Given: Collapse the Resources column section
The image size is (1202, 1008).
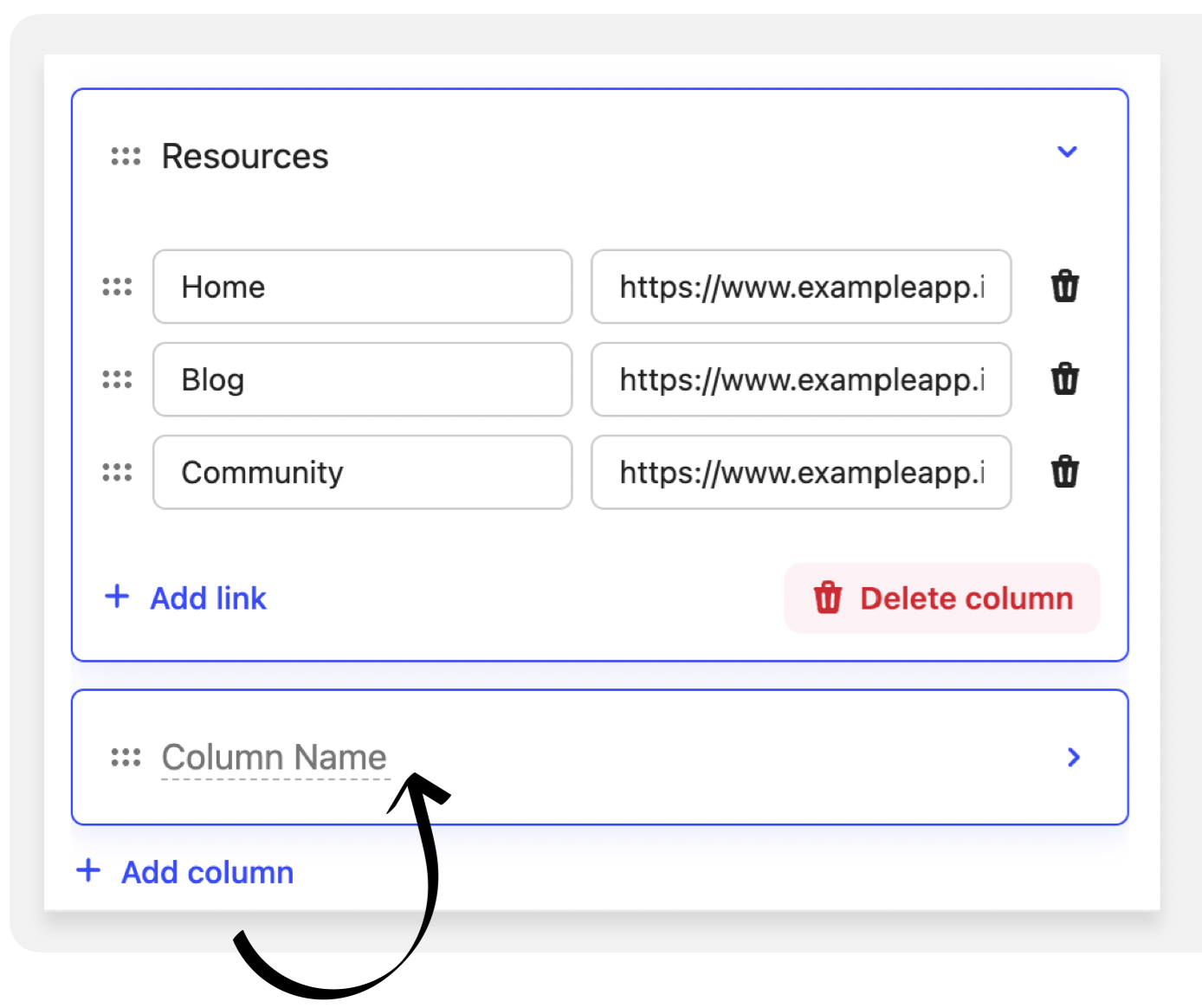Looking at the screenshot, I should point(1067,152).
